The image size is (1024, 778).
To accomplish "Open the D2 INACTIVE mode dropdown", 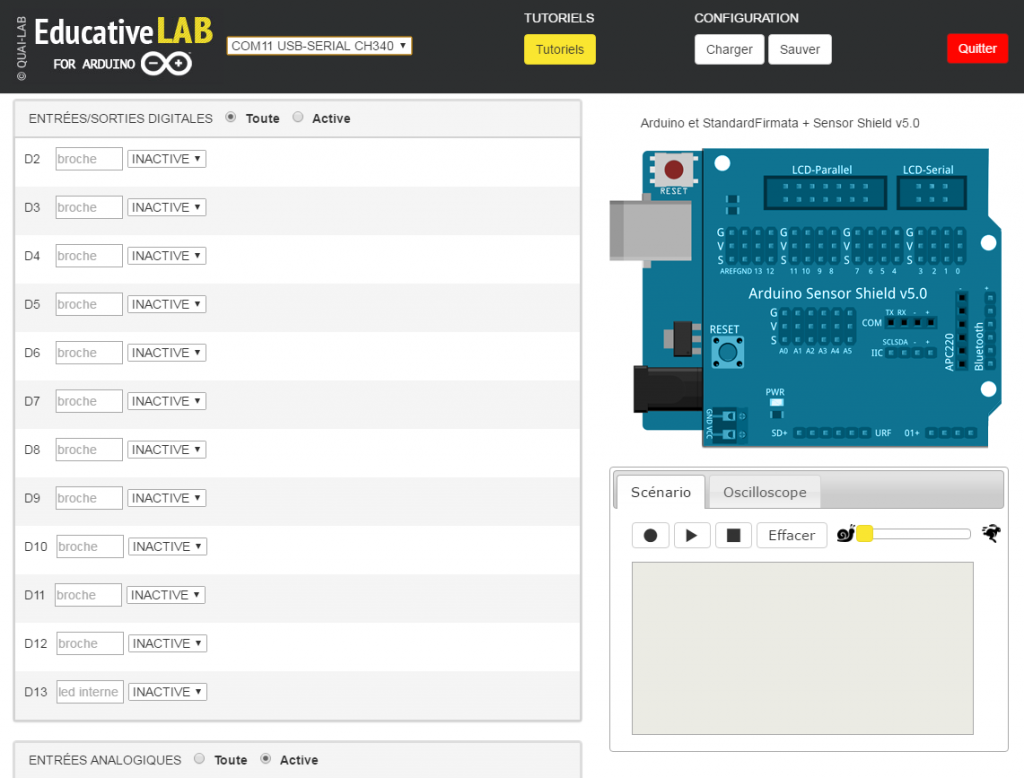I will [167, 158].
